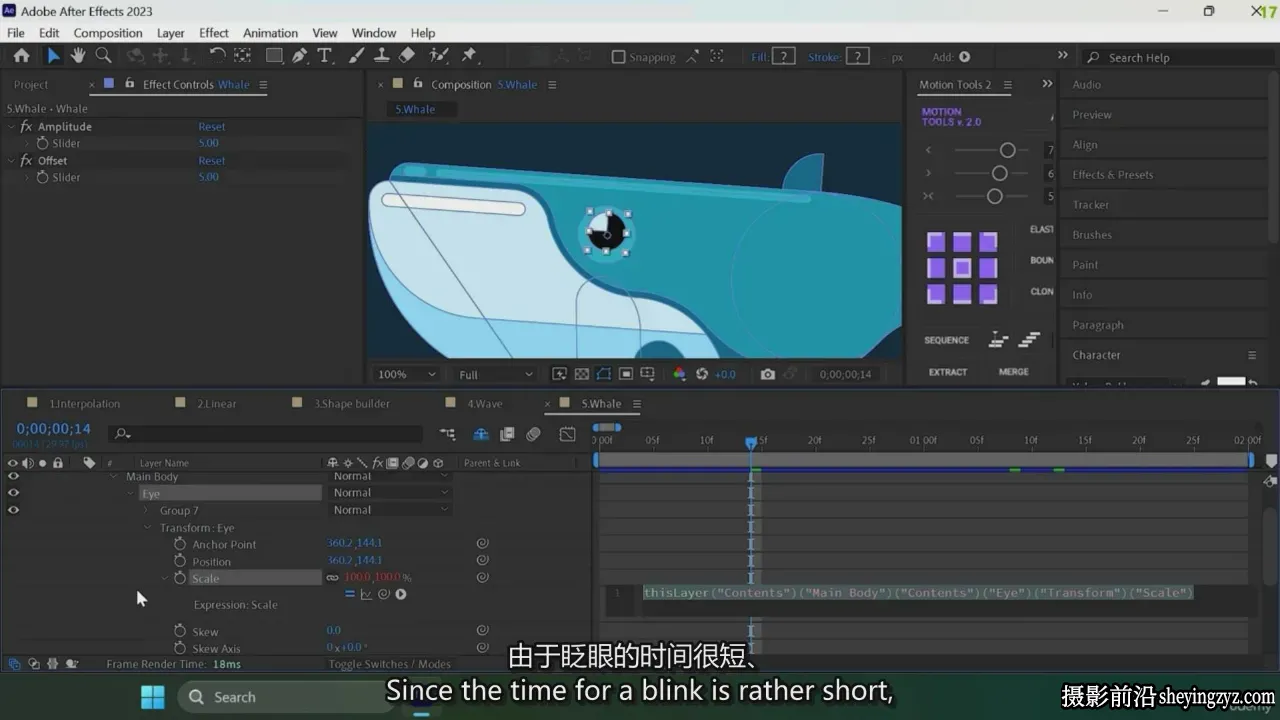Open the Full resolution dropdown
Image resolution: width=1280 pixels, height=720 pixels.
point(496,374)
